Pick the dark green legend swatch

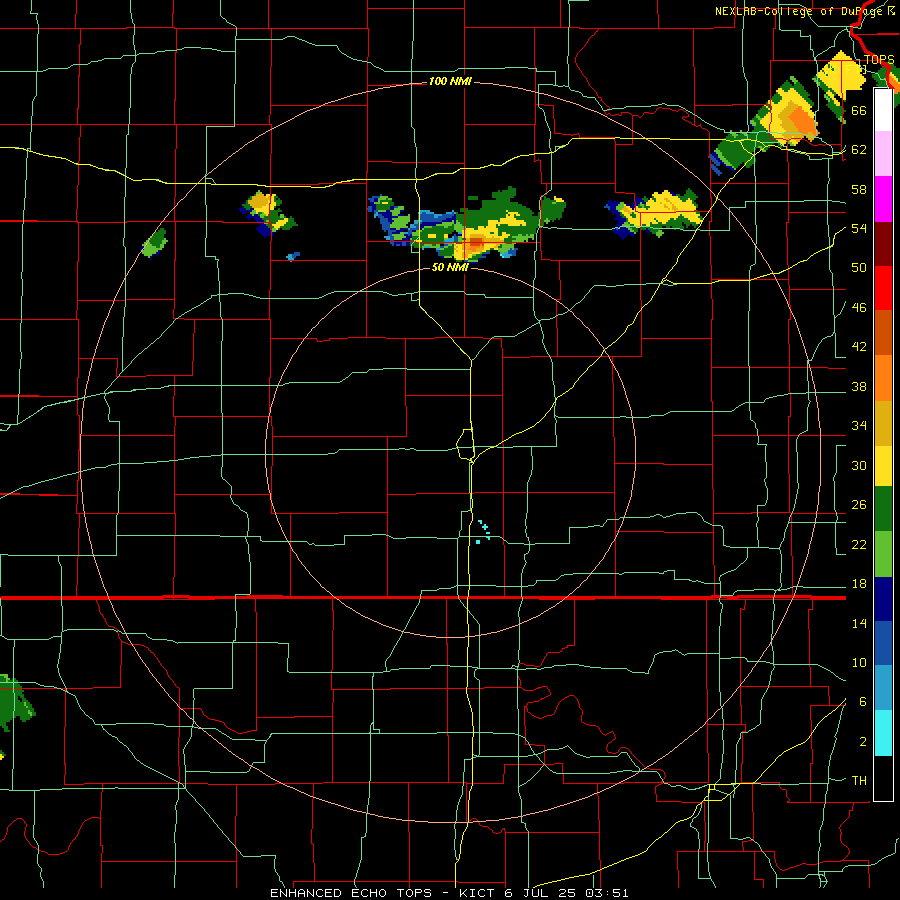[x=883, y=509]
